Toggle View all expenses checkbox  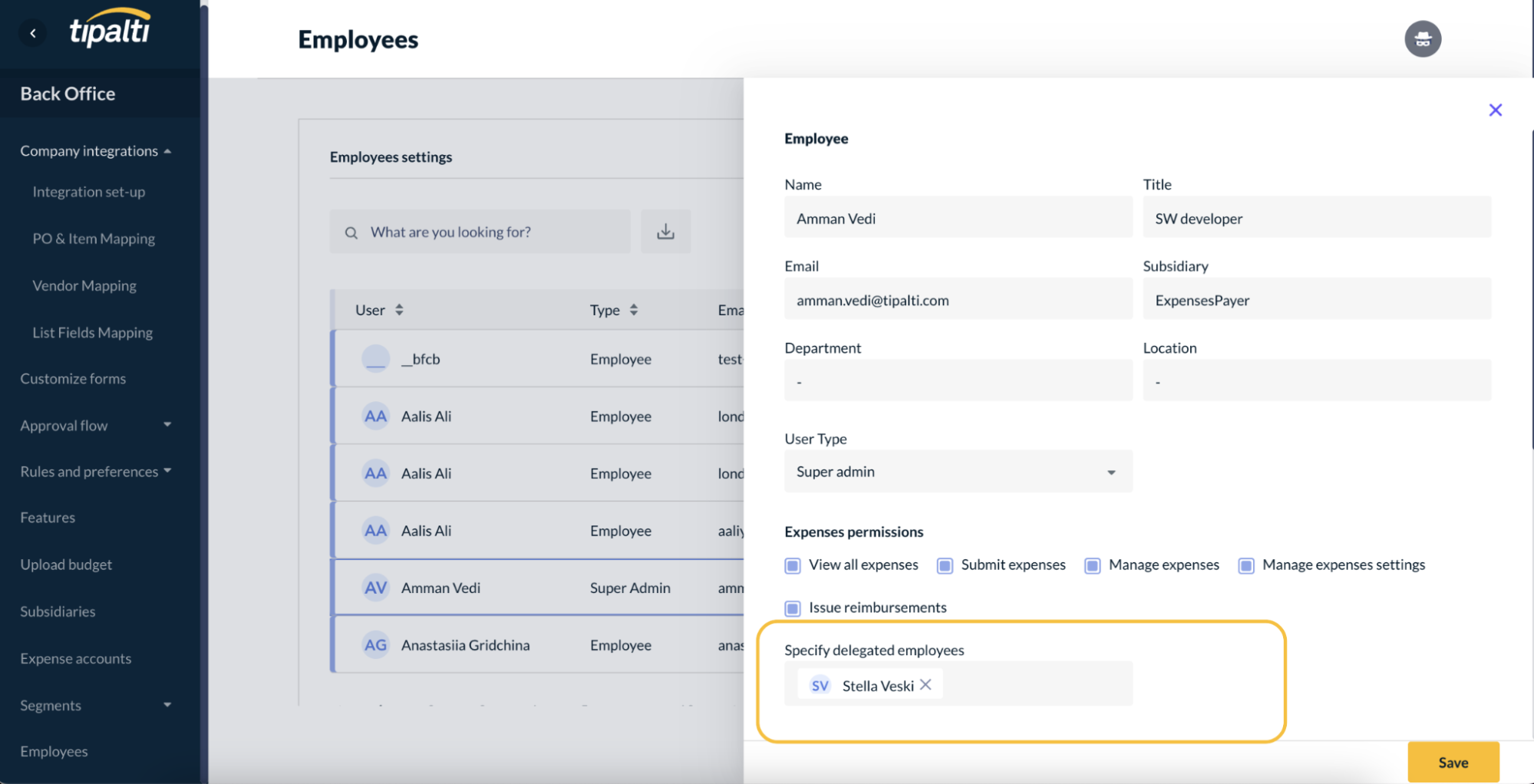pyautogui.click(x=793, y=565)
